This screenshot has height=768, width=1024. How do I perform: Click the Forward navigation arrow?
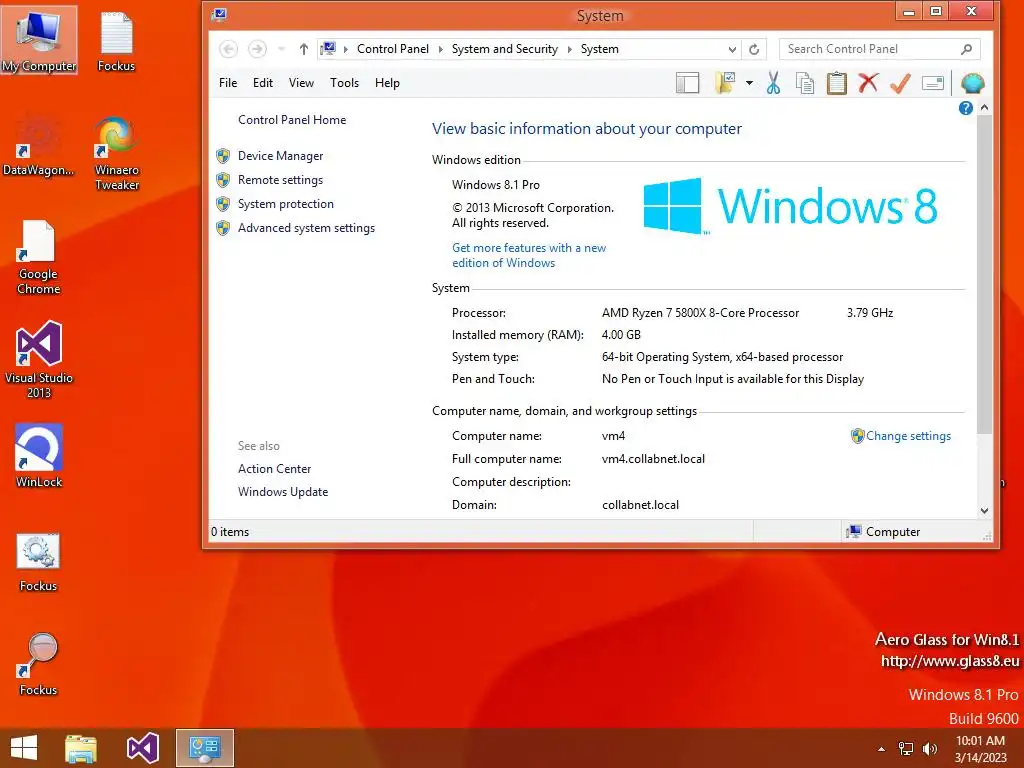click(x=257, y=49)
